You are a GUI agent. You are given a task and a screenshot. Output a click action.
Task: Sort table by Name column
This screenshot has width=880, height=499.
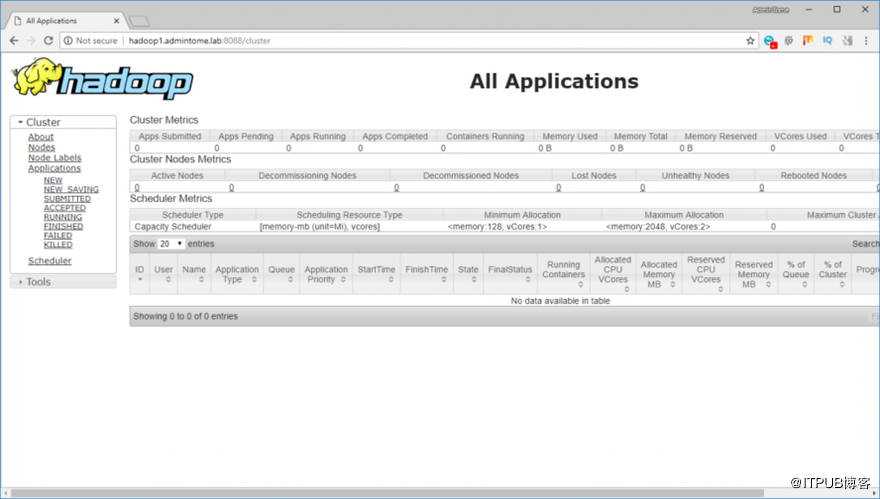coord(194,274)
